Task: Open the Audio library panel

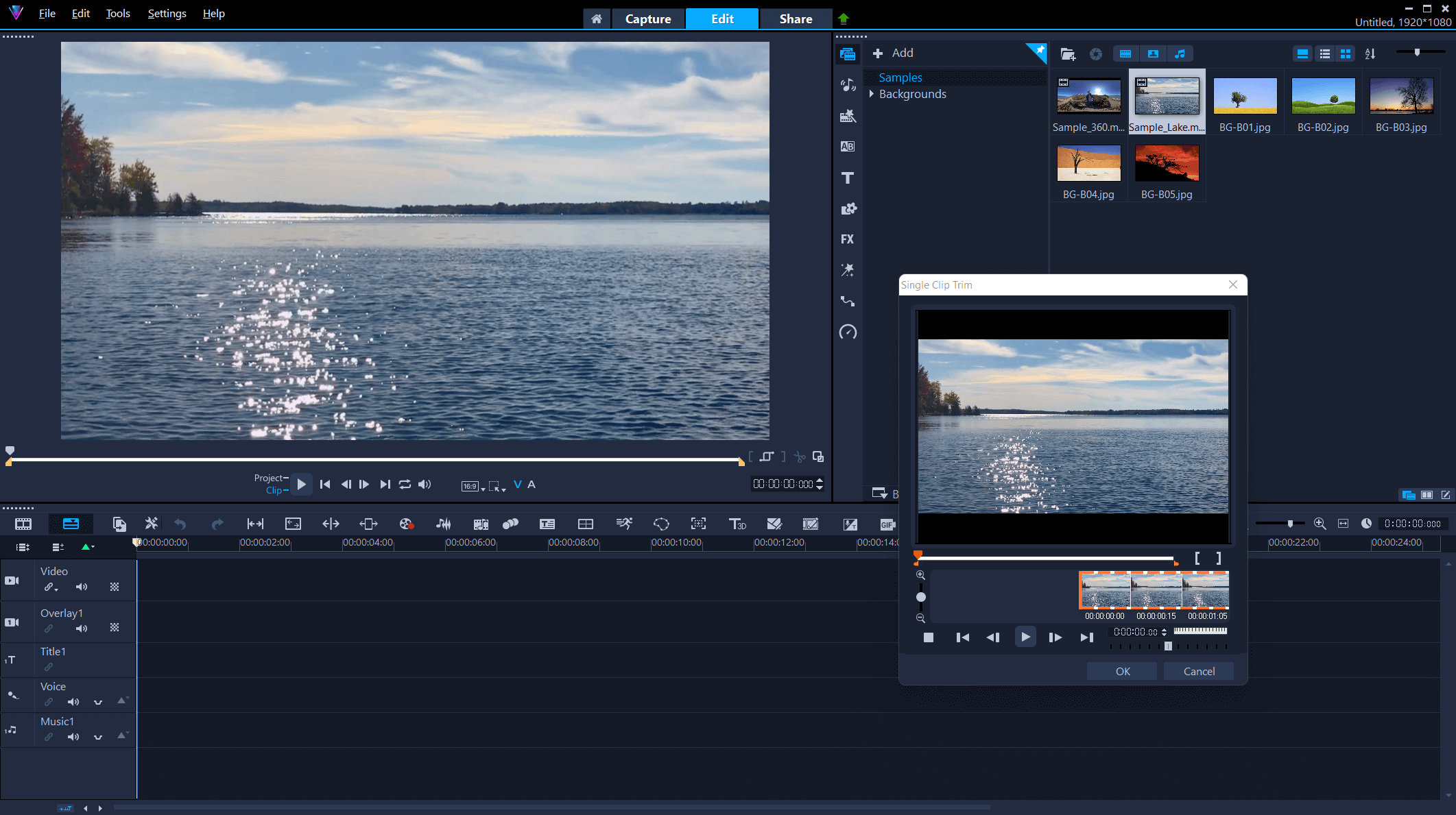Action: pyautogui.click(x=848, y=85)
